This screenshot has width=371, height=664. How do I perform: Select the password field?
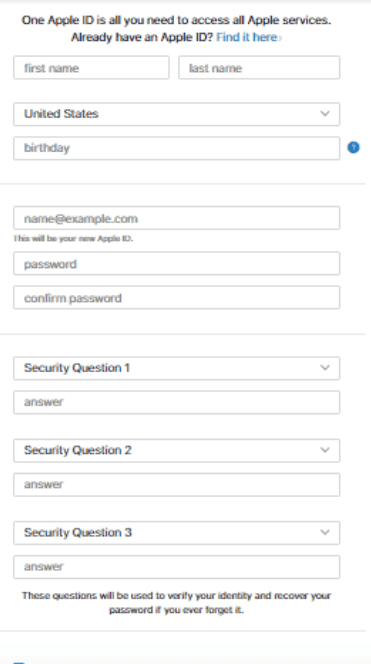[x=177, y=263]
